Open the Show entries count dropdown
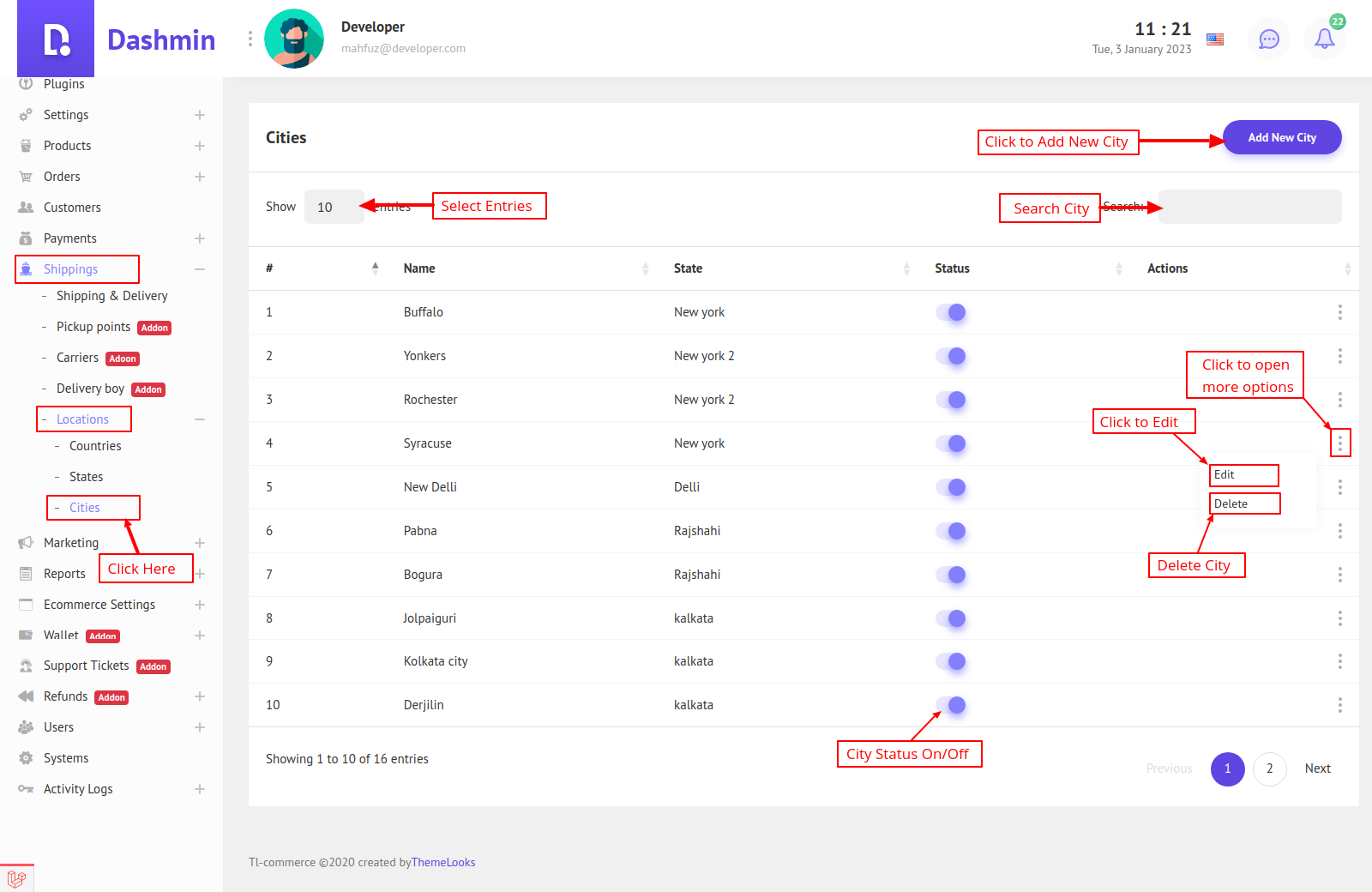Image resolution: width=1372 pixels, height=892 pixels. (x=334, y=207)
